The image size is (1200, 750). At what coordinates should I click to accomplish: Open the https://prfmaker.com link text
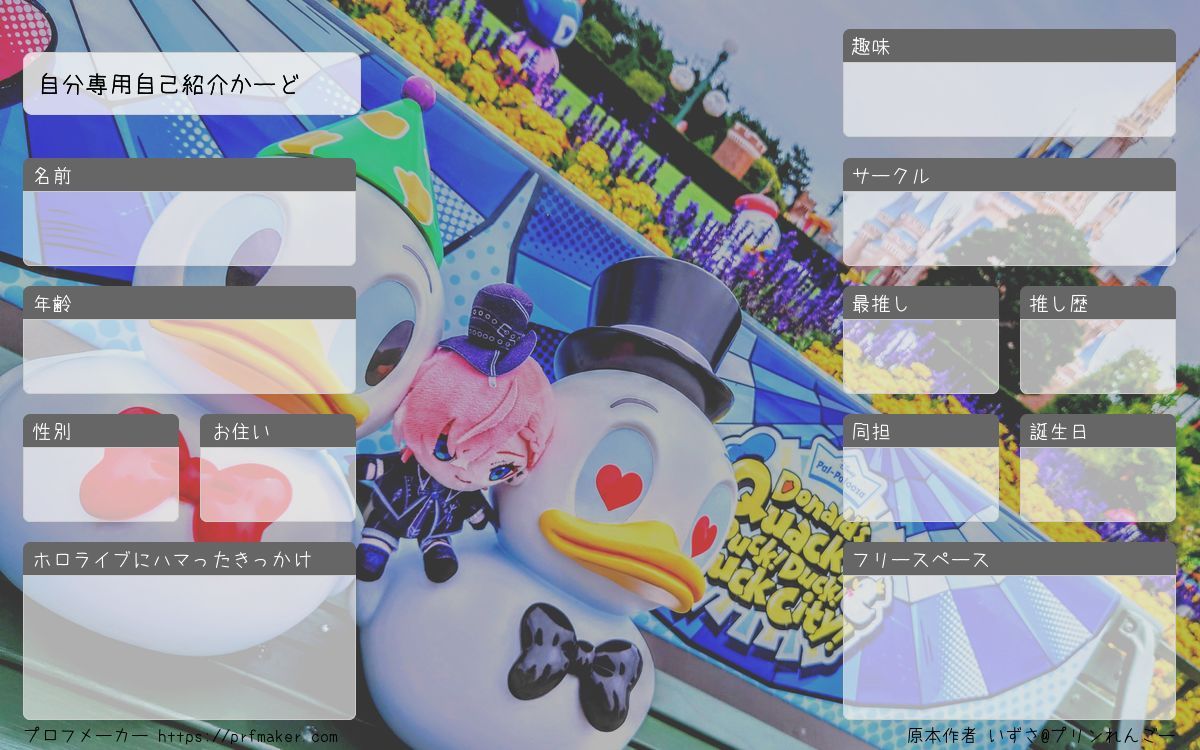click(x=248, y=737)
